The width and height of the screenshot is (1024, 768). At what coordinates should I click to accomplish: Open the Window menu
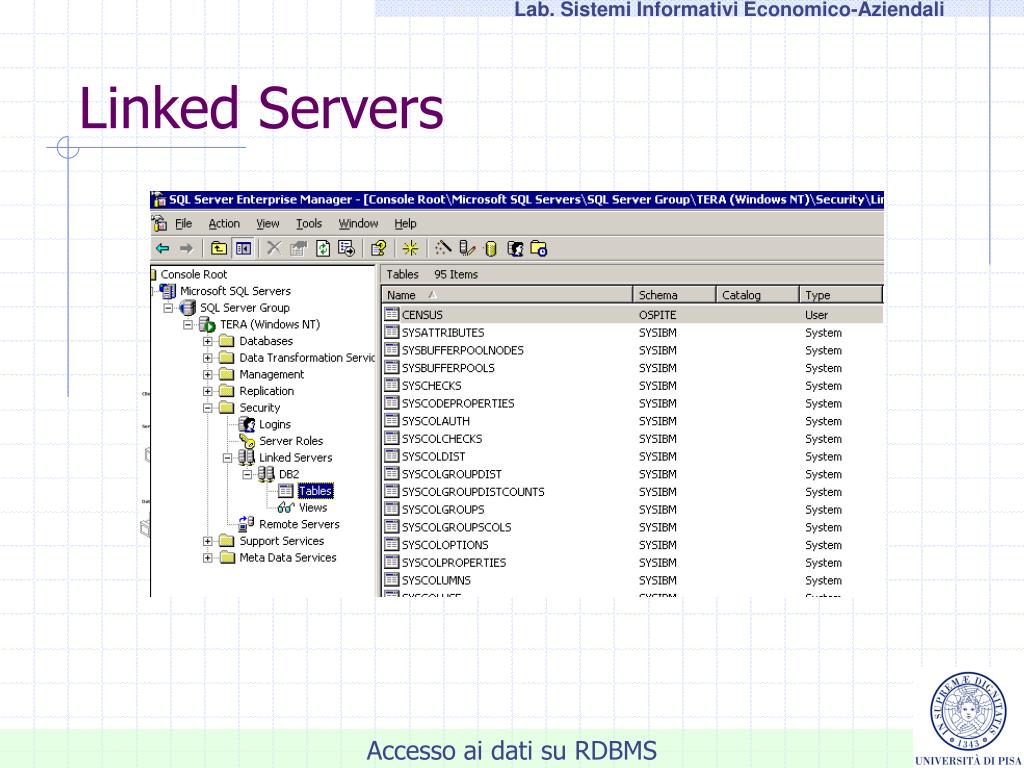pyautogui.click(x=358, y=223)
